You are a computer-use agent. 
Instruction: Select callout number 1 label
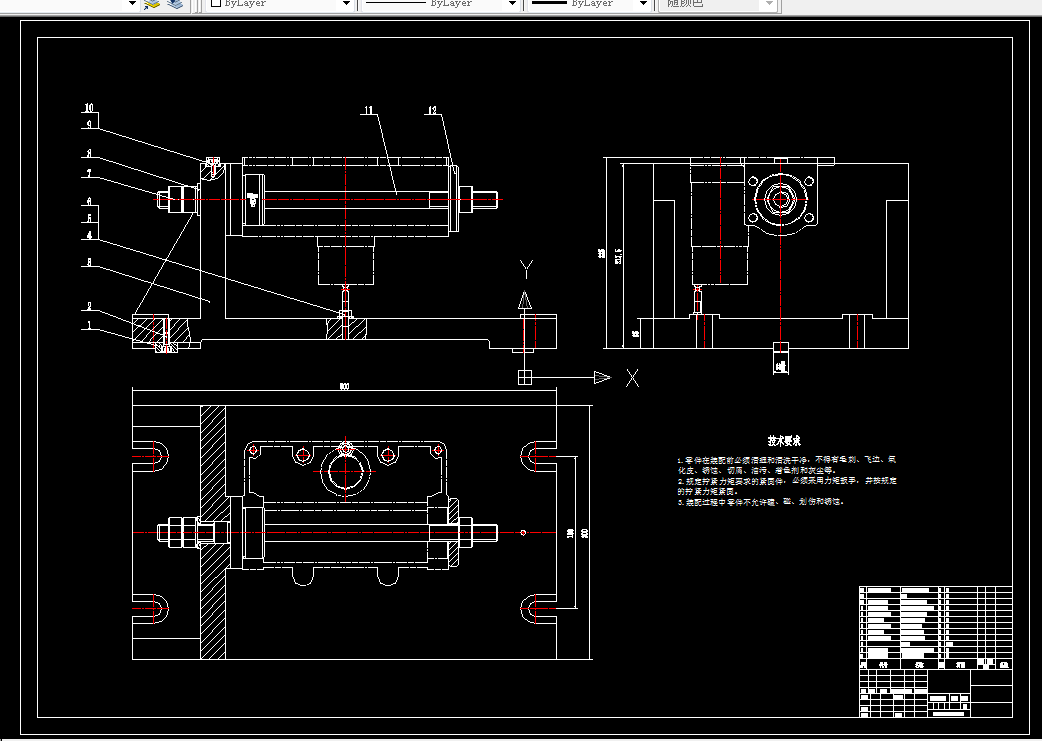coord(89,325)
